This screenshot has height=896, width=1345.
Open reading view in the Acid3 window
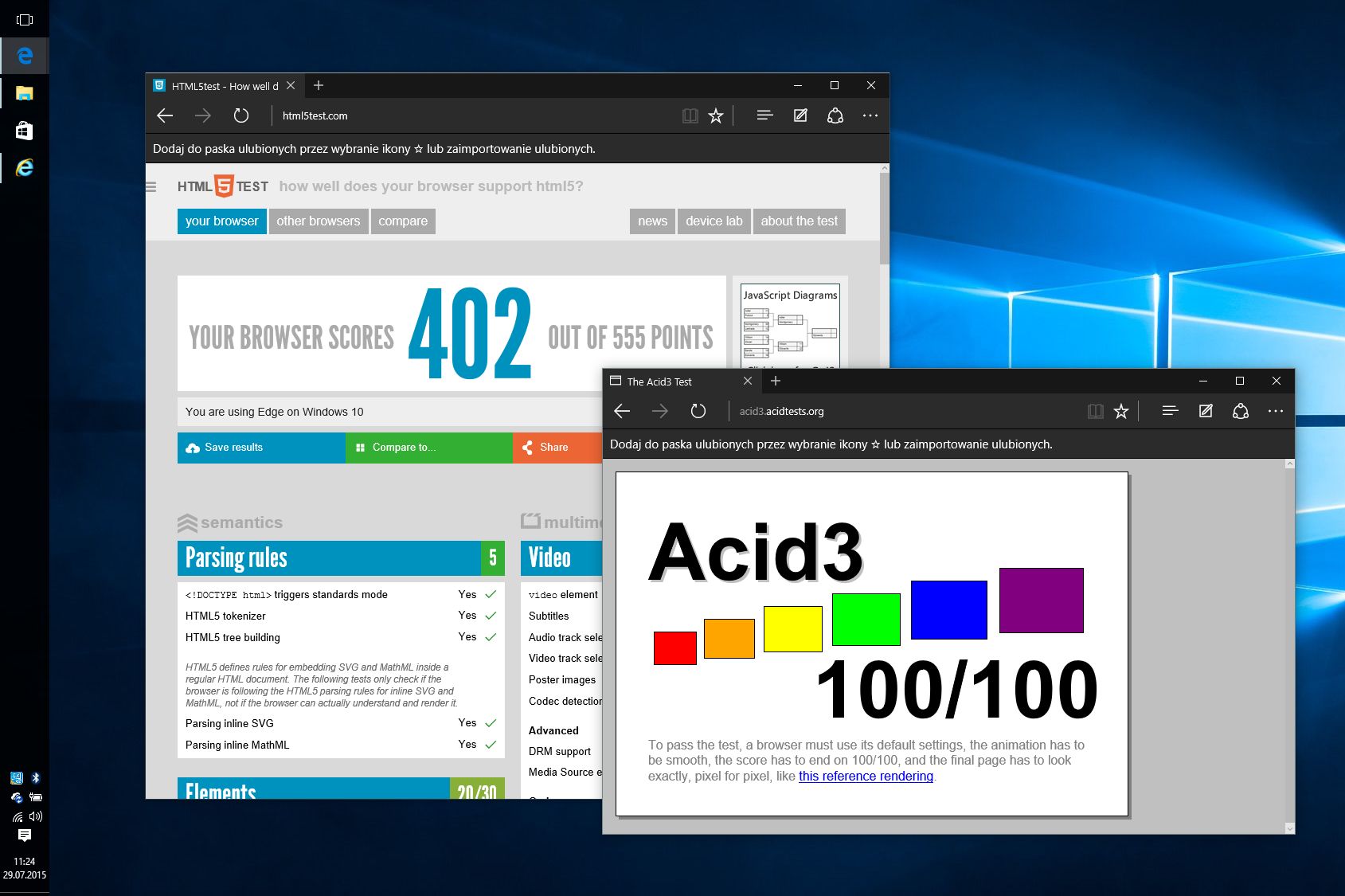[1096, 411]
